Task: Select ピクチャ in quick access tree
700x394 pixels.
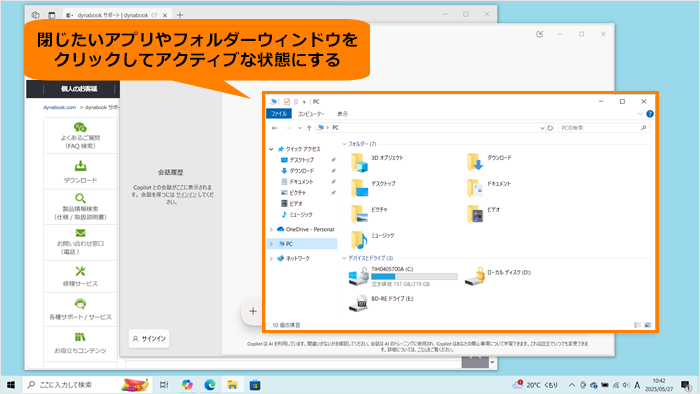Action: [293, 193]
